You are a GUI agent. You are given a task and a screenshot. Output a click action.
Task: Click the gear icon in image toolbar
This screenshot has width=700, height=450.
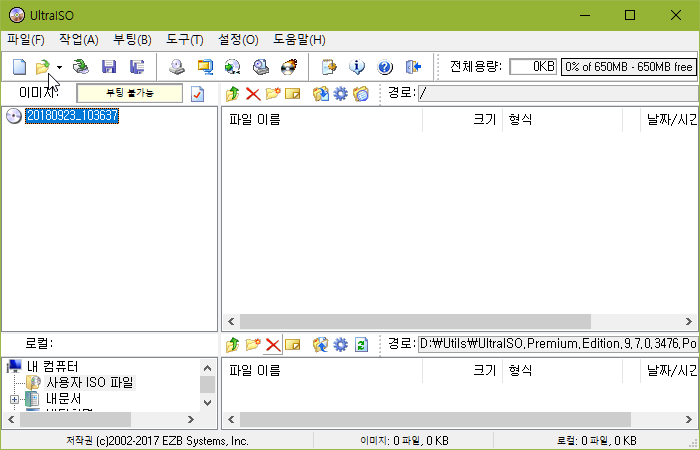(341, 94)
